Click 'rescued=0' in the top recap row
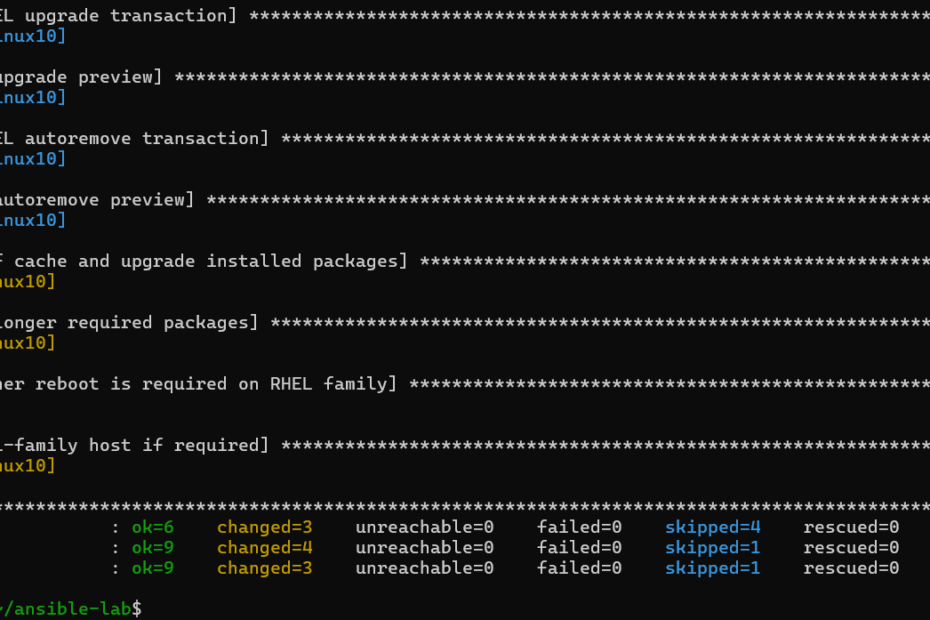This screenshot has height=620, width=930. (x=851, y=527)
